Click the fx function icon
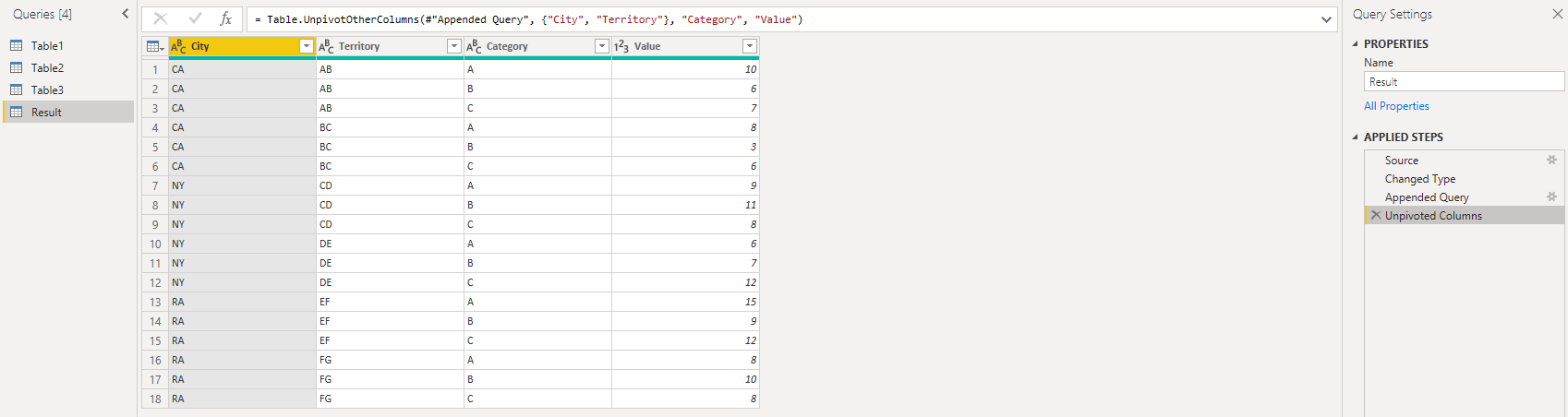The height and width of the screenshot is (417, 1568). coord(226,18)
